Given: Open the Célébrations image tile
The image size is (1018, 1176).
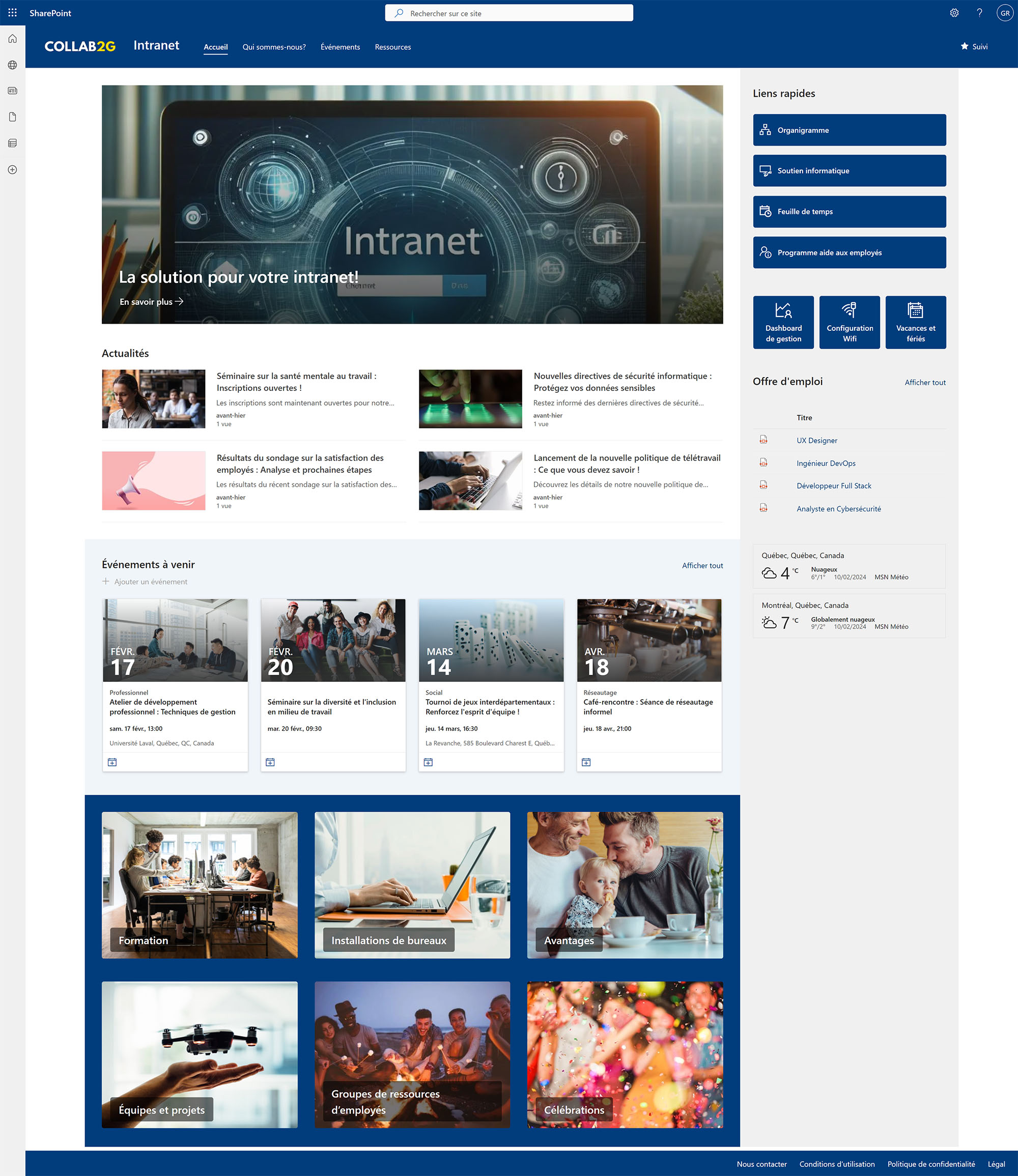Looking at the screenshot, I should tap(625, 1054).
